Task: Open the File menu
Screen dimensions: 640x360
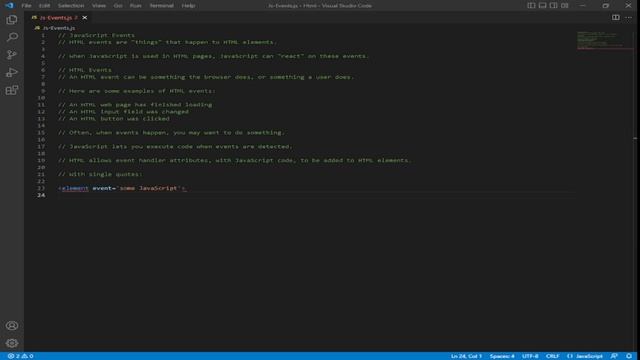Action: tap(27, 6)
